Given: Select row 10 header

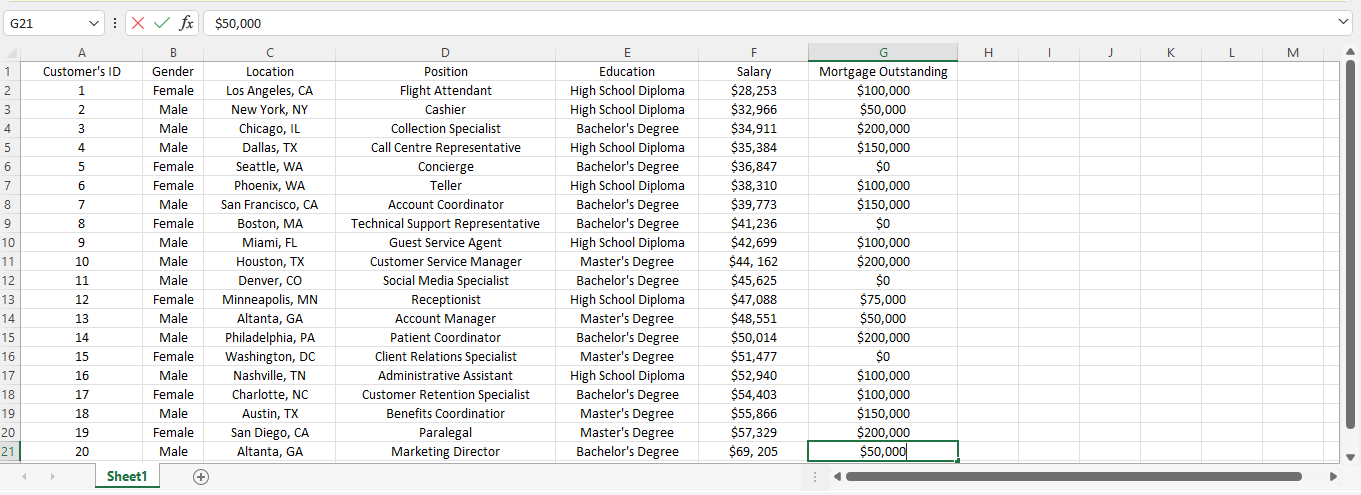Looking at the screenshot, I should coord(8,243).
